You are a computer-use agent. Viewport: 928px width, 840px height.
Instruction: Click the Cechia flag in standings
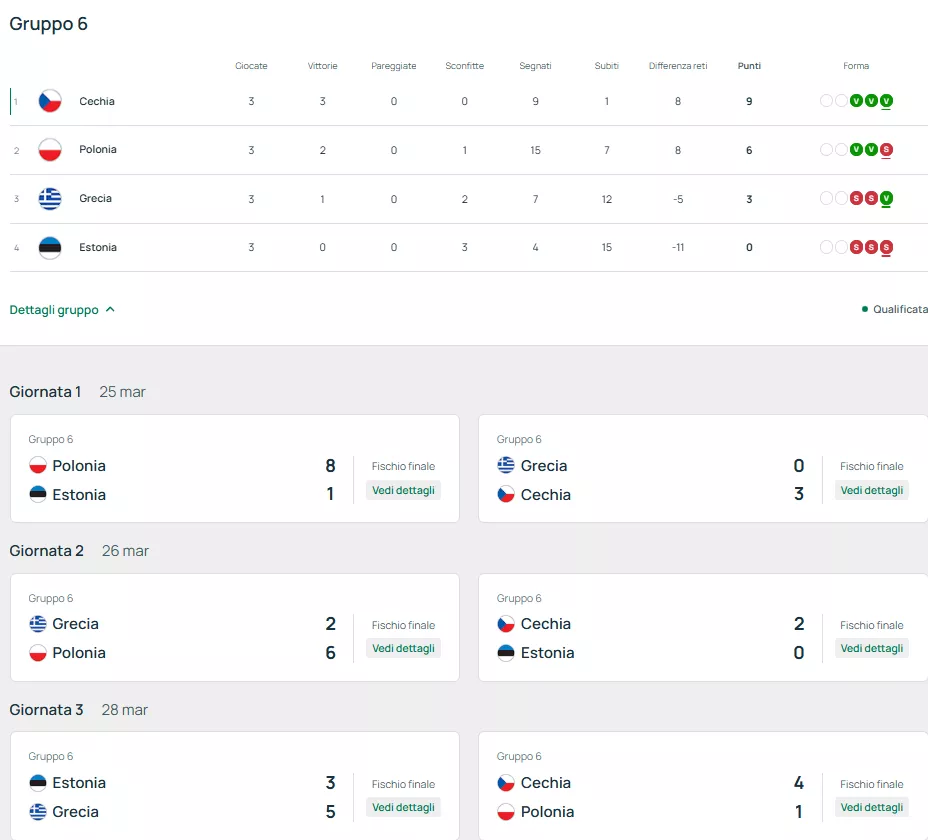(x=50, y=101)
